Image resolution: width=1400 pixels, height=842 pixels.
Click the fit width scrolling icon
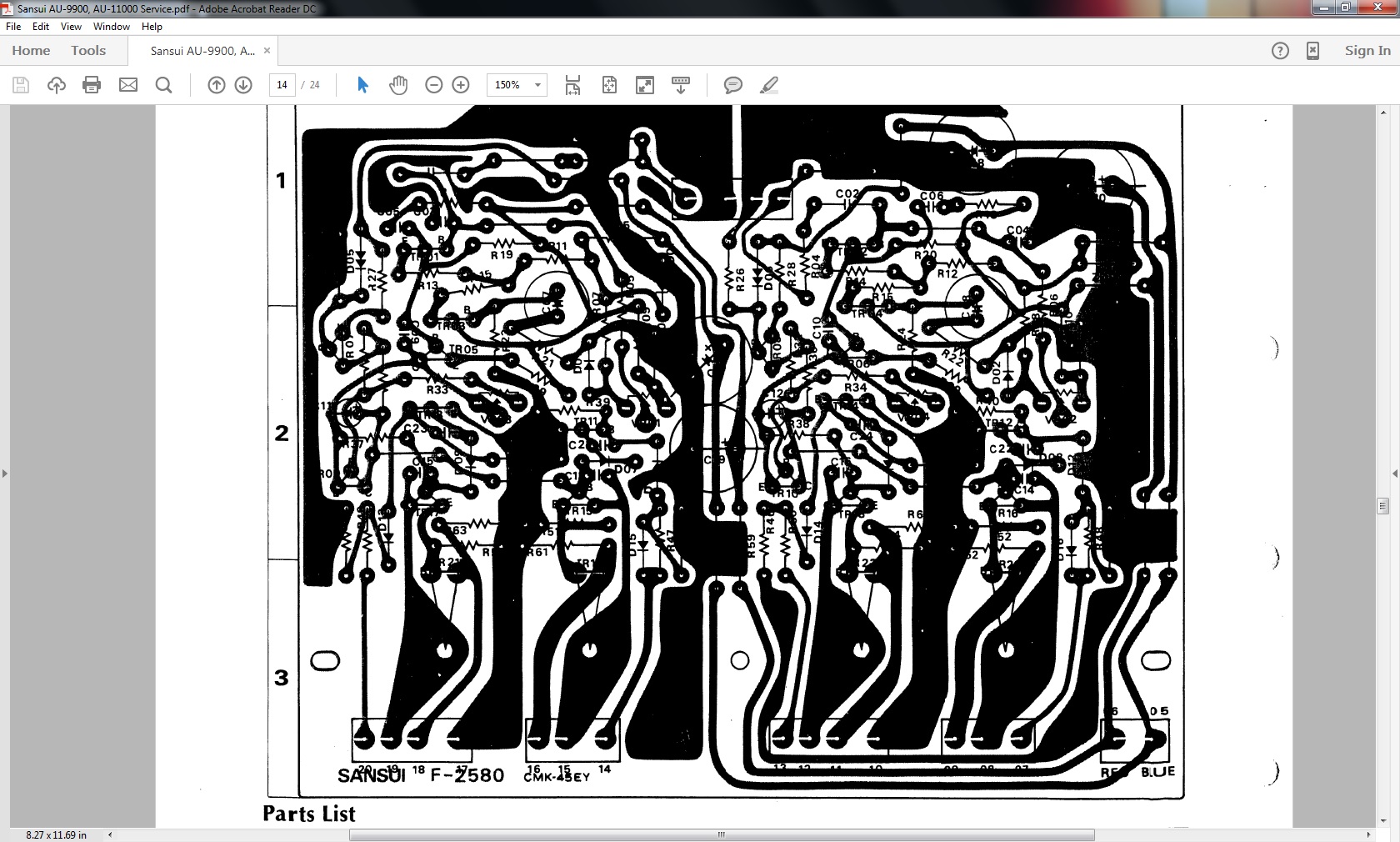(x=573, y=85)
